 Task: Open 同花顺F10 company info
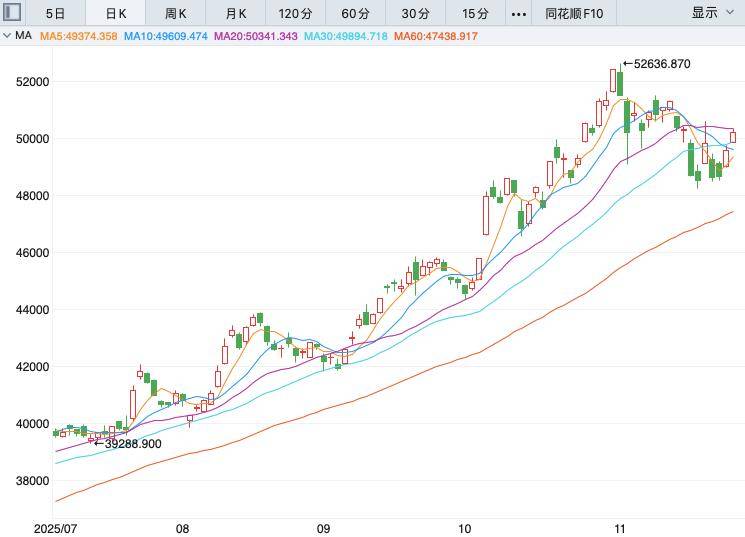(x=574, y=13)
